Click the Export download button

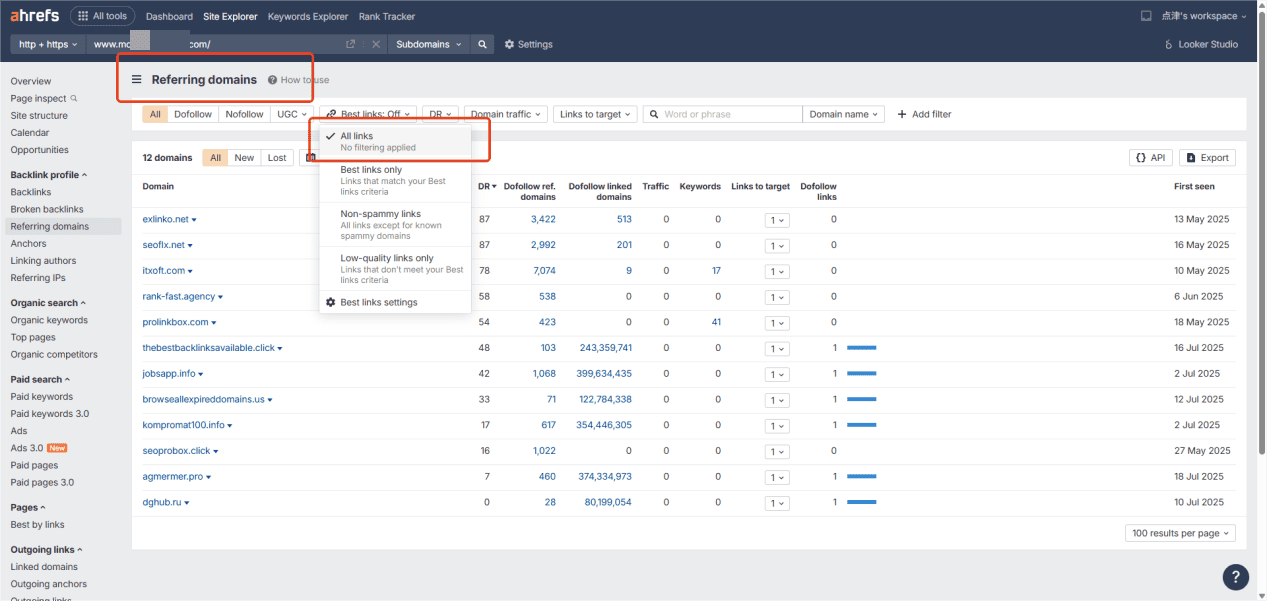pyautogui.click(x=1207, y=158)
